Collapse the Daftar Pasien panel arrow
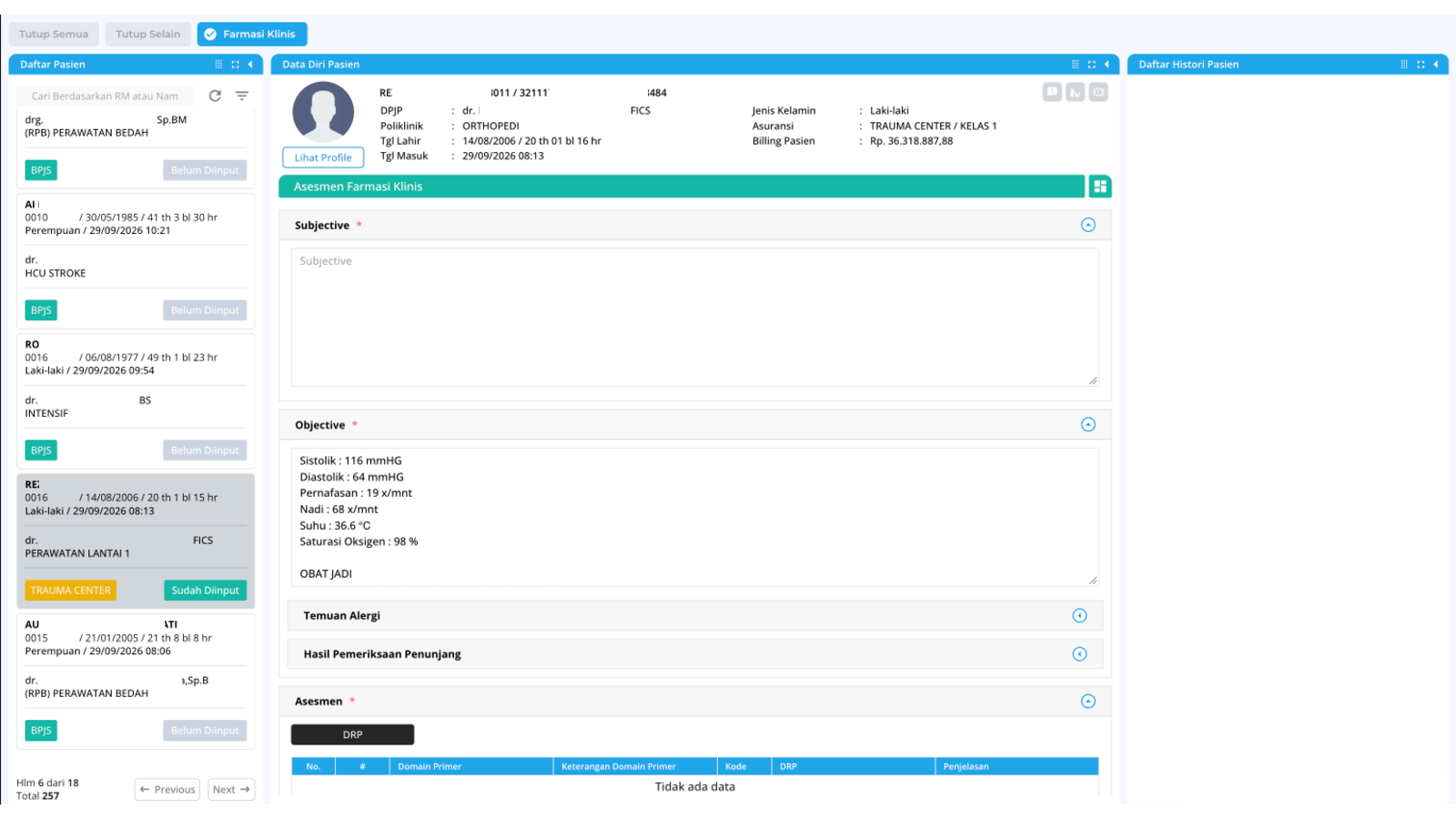 pos(250,65)
